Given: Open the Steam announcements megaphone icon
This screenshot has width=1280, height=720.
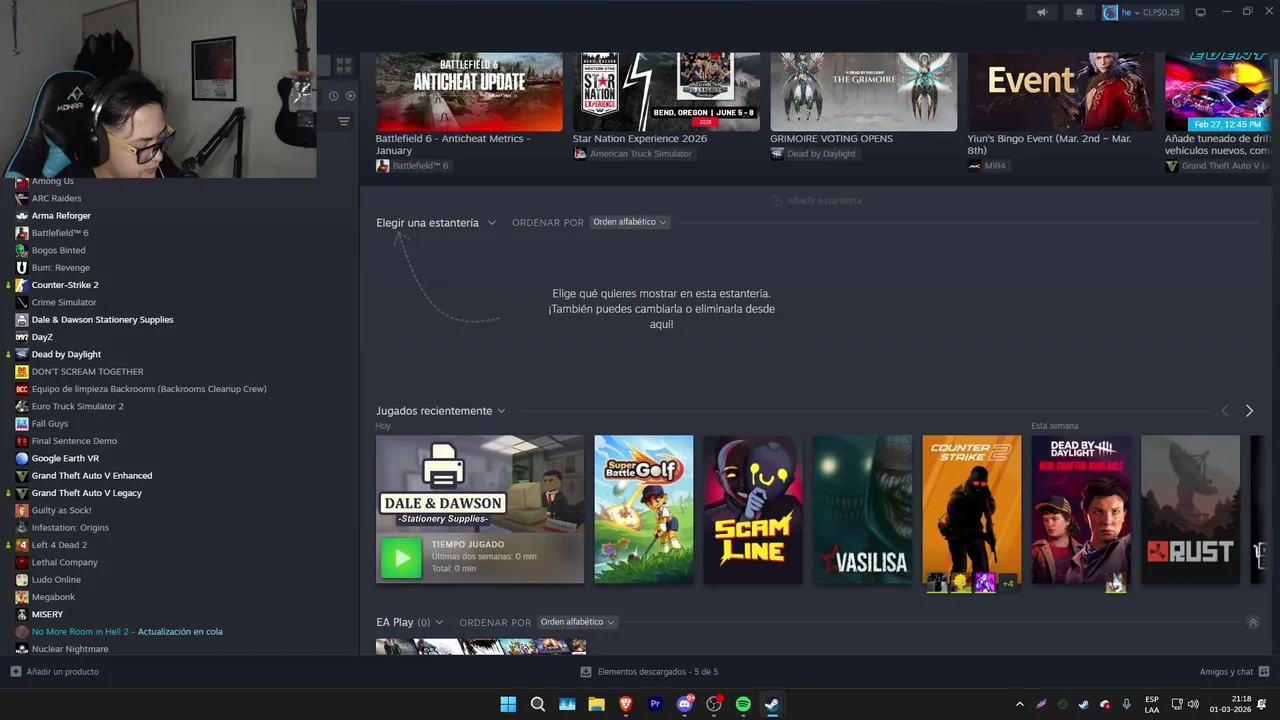Looking at the screenshot, I should (1042, 12).
